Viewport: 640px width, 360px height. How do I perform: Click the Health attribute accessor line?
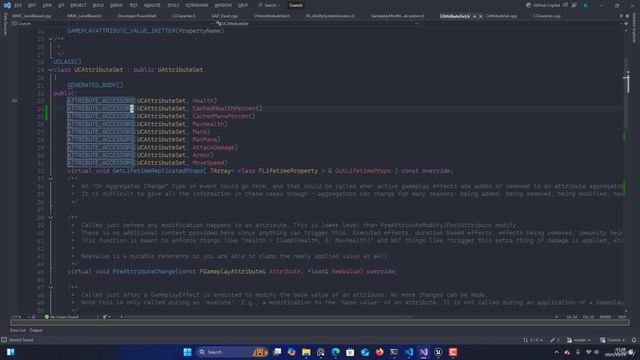pyautogui.click(x=142, y=100)
